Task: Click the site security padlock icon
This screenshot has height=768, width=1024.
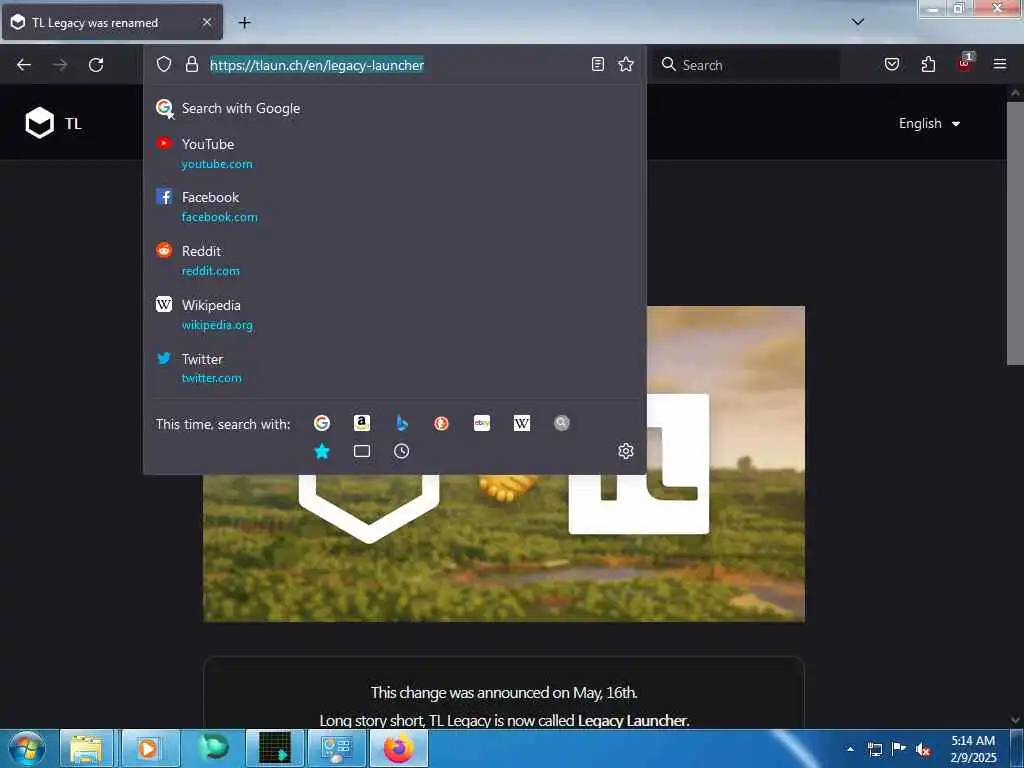Action: coord(191,64)
